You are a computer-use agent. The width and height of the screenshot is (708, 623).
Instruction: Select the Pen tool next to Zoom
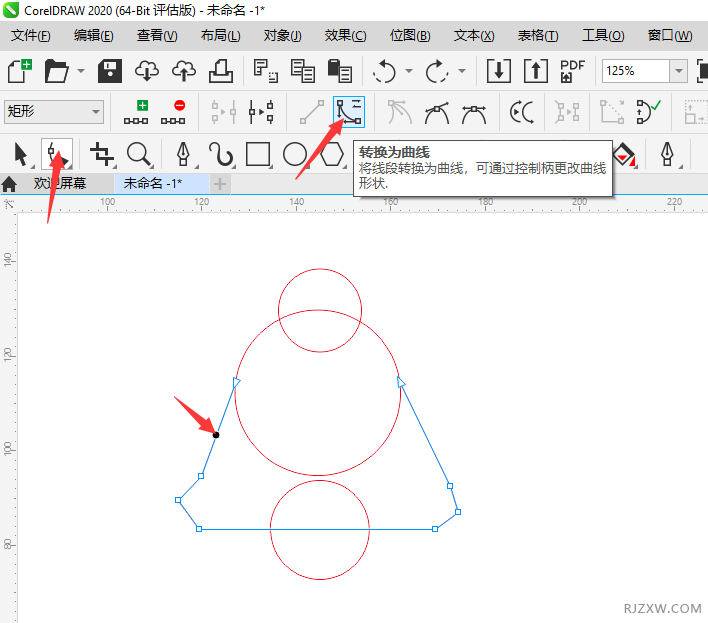184,154
